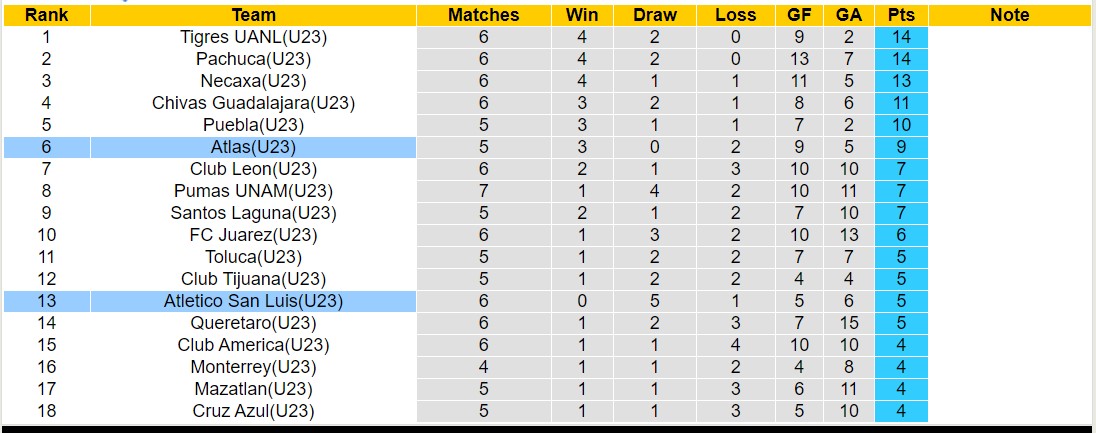Screen dimensions: 1096x433
Task: Sort by the Pts column header
Action: click(x=901, y=15)
